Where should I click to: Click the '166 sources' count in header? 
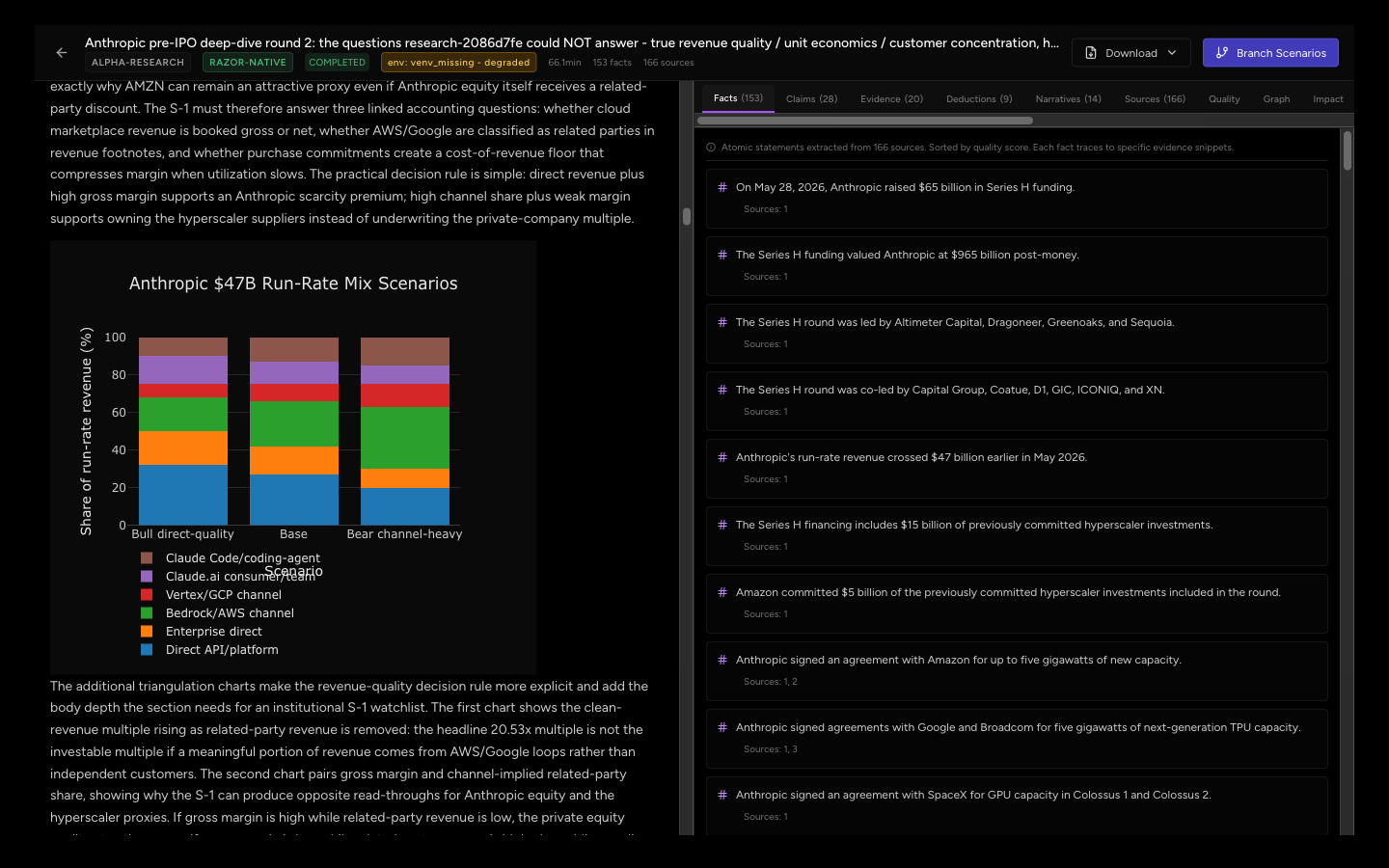[668, 63]
